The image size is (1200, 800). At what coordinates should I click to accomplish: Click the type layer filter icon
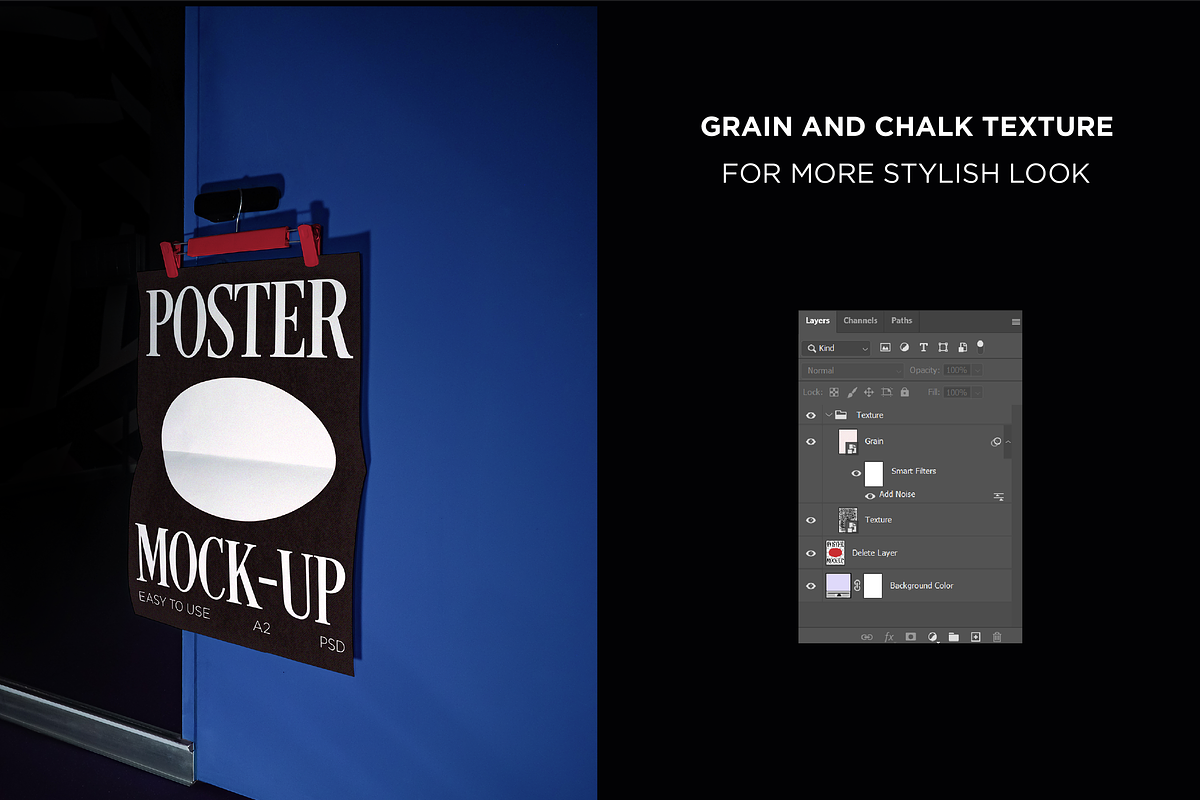(923, 348)
